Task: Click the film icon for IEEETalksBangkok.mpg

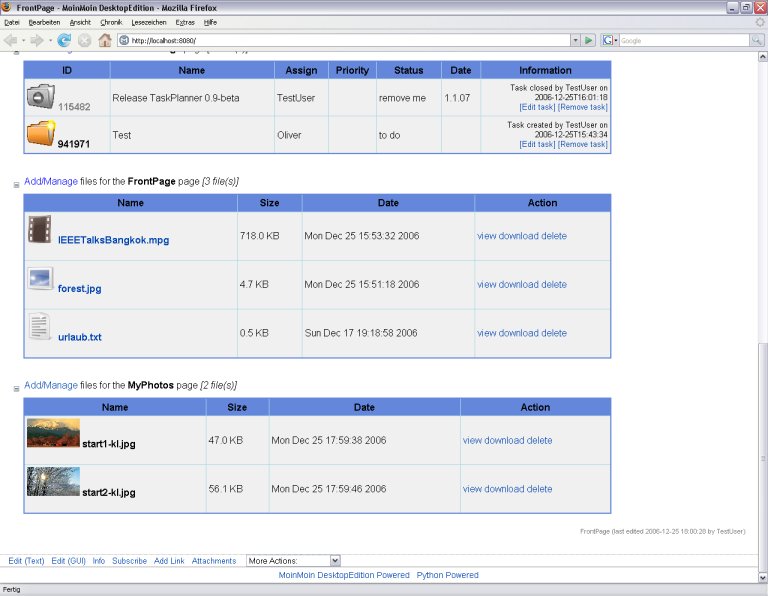Action: (x=40, y=230)
